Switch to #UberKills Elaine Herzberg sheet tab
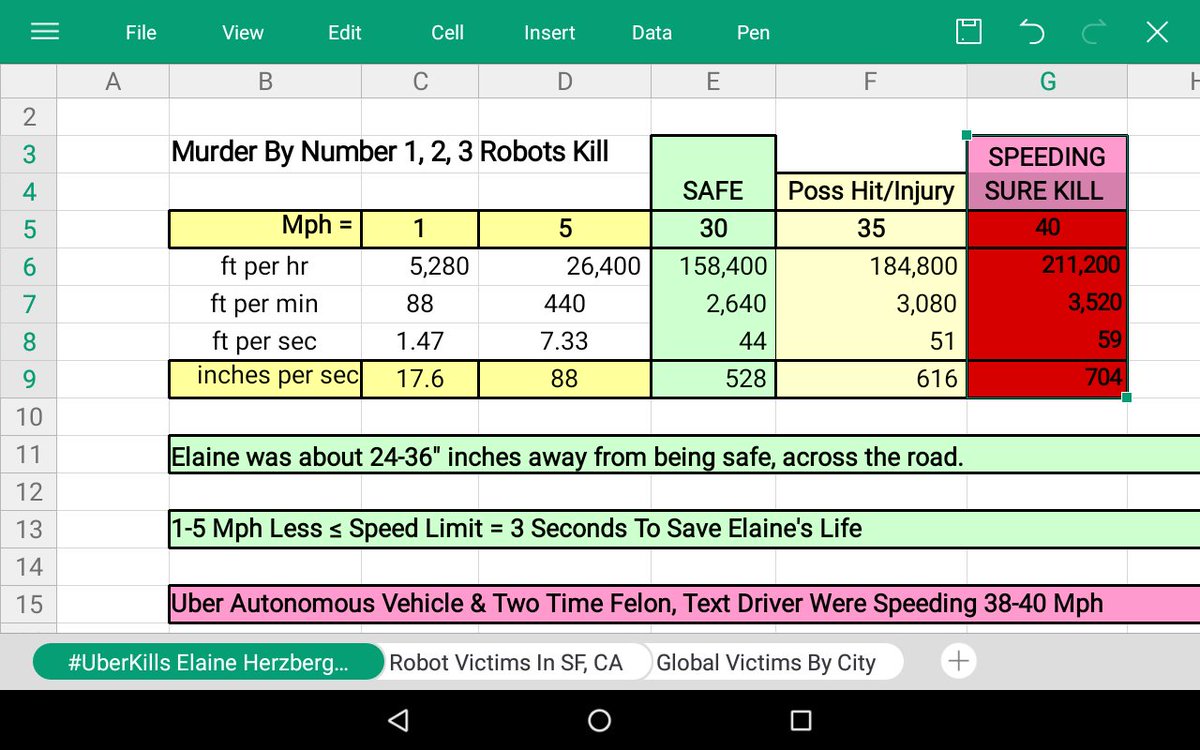The height and width of the screenshot is (750, 1200). 208,662
